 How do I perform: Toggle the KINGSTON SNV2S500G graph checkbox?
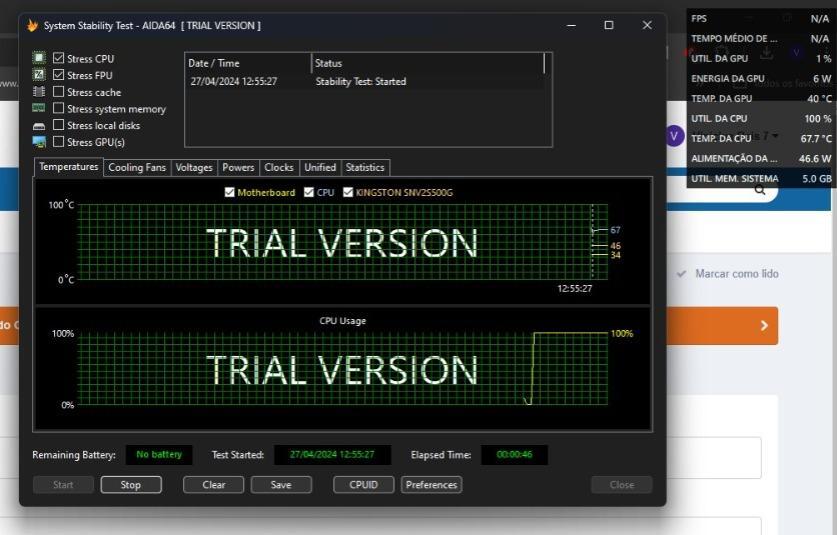point(348,192)
